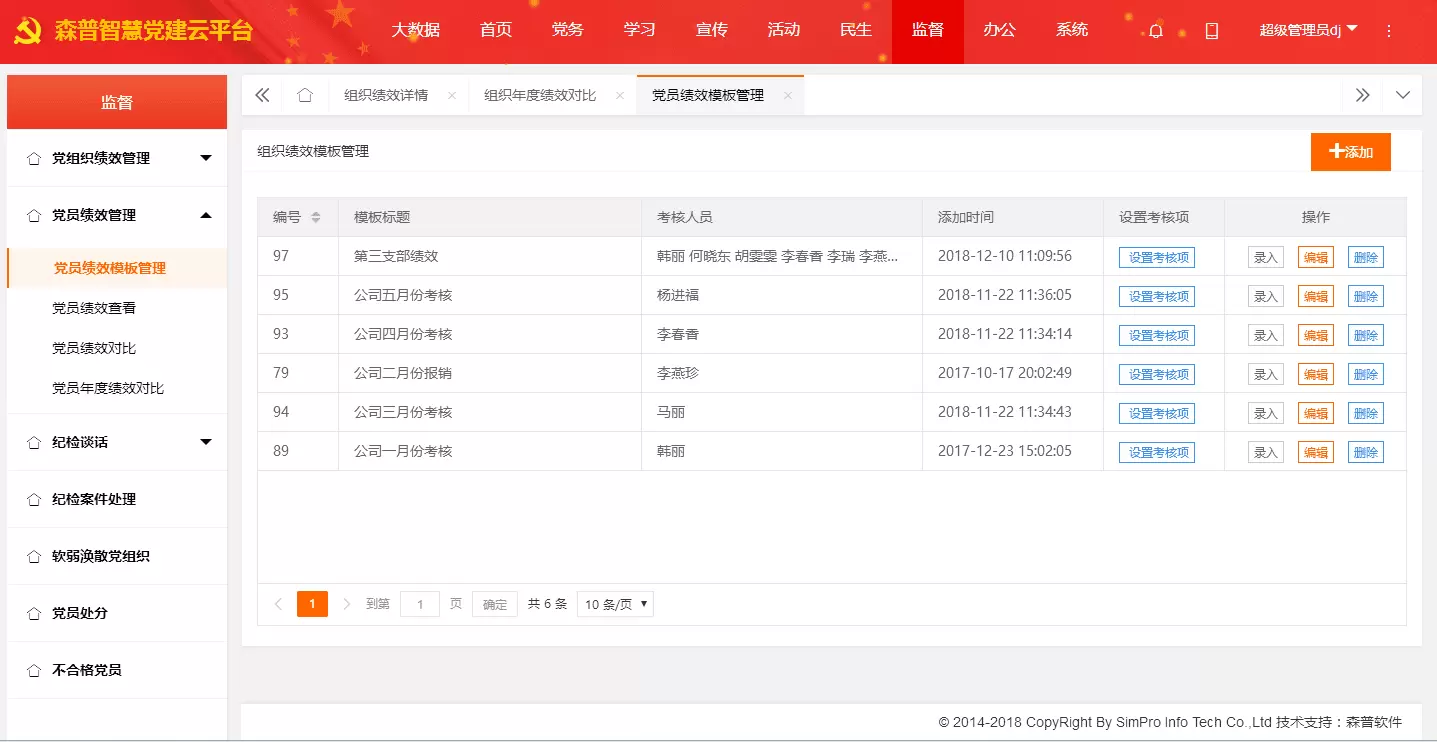Click the mobile phone icon in header

(1212, 31)
